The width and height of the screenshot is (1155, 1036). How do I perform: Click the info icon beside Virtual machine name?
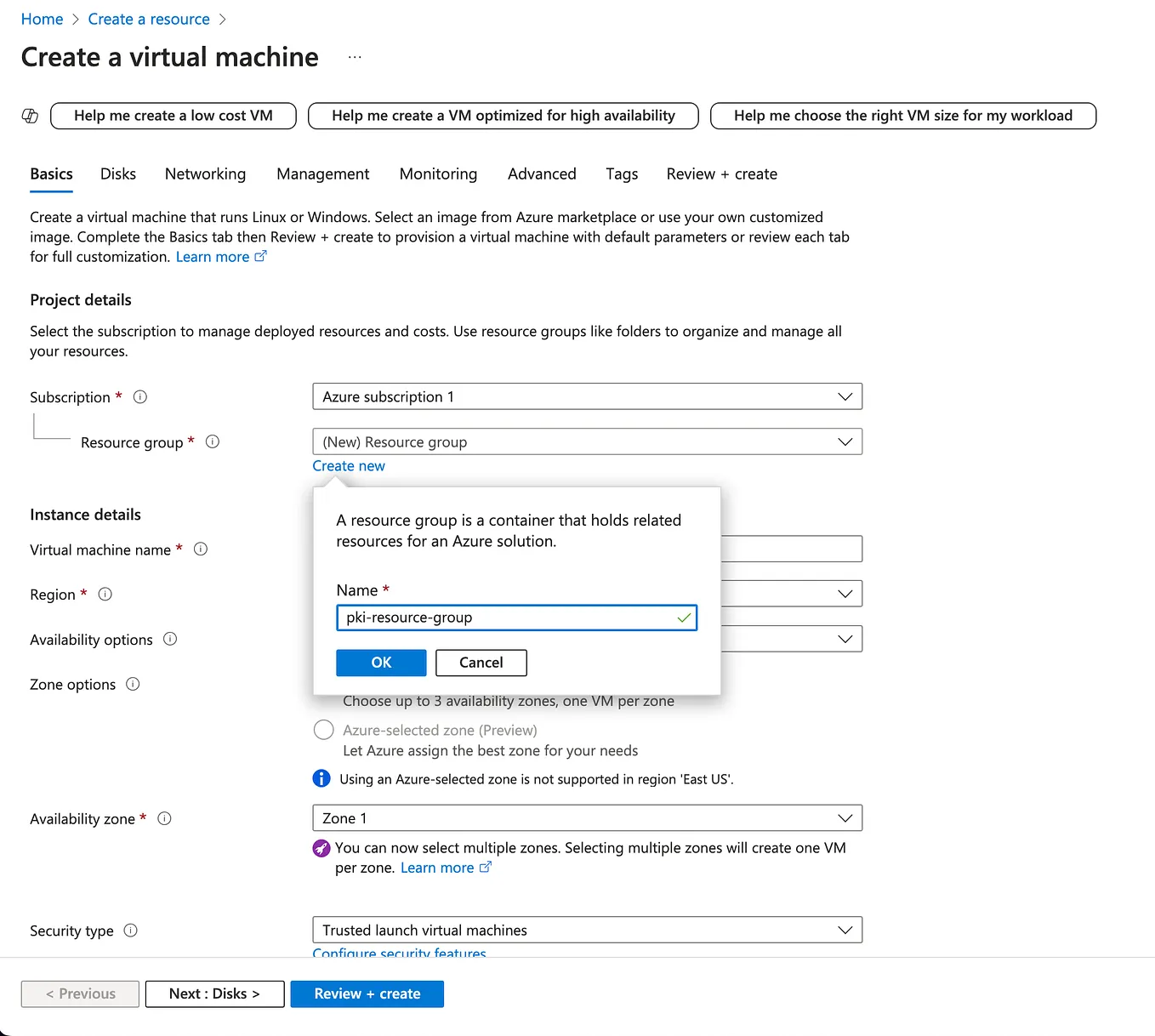click(x=201, y=549)
